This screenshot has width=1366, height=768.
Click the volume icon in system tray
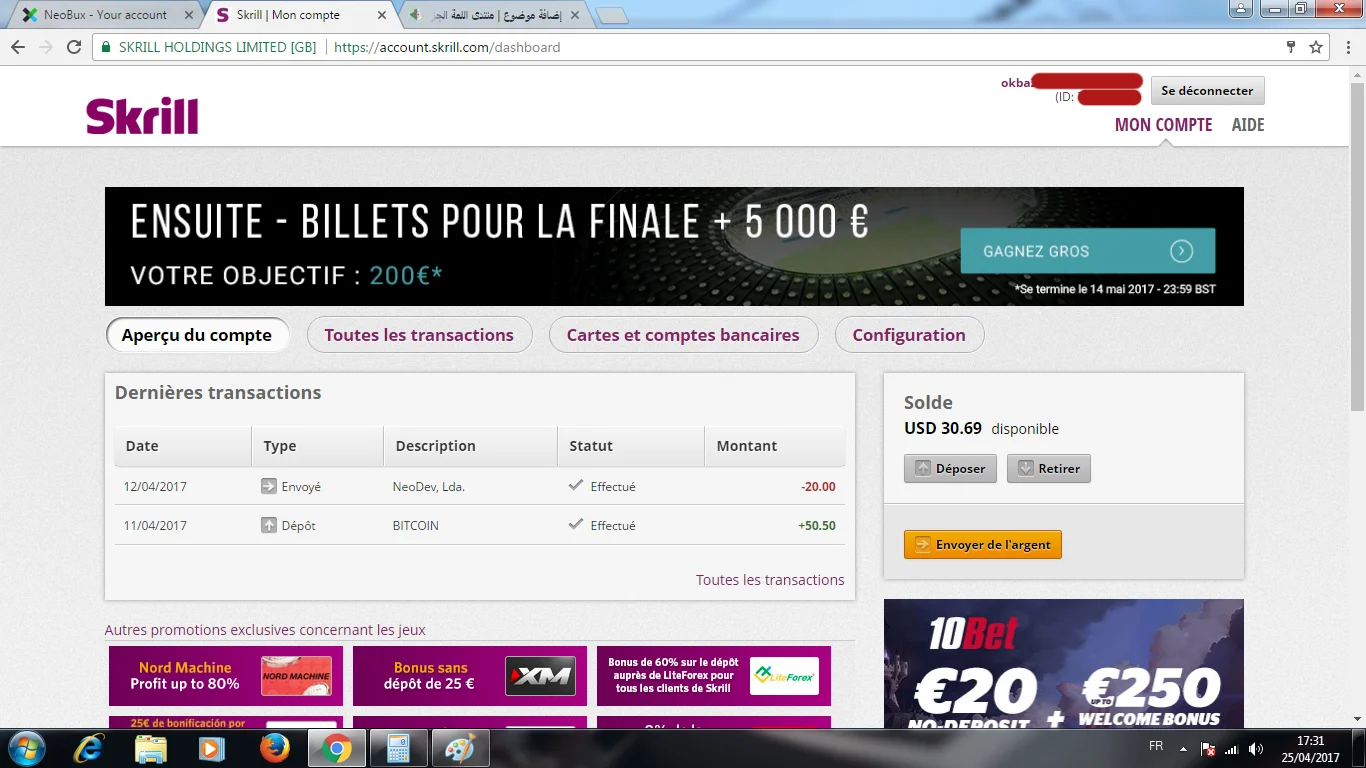pos(1255,749)
